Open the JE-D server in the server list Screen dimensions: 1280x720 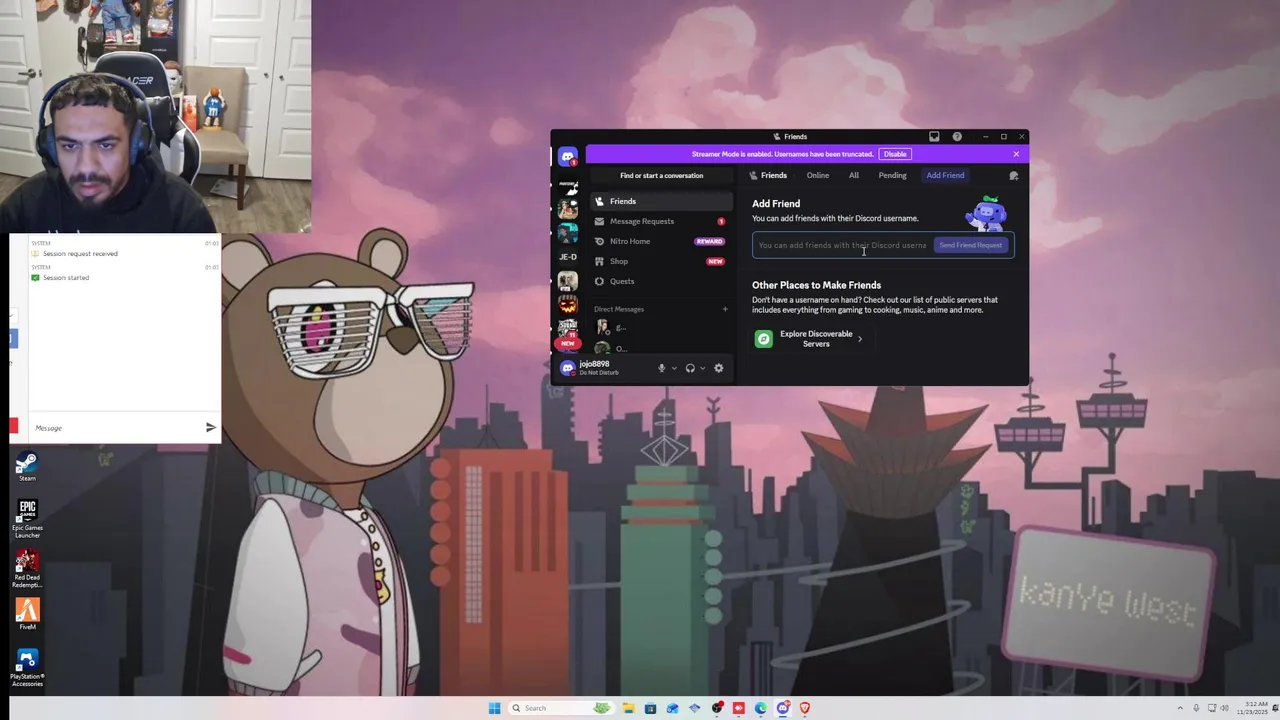[x=568, y=257]
